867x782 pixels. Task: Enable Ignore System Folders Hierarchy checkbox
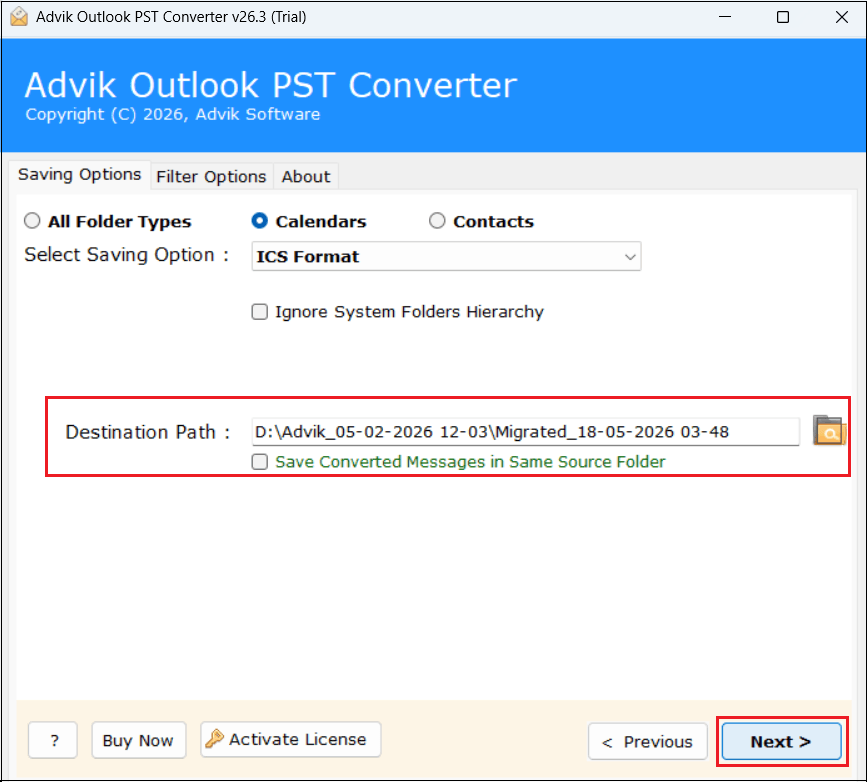pos(259,312)
